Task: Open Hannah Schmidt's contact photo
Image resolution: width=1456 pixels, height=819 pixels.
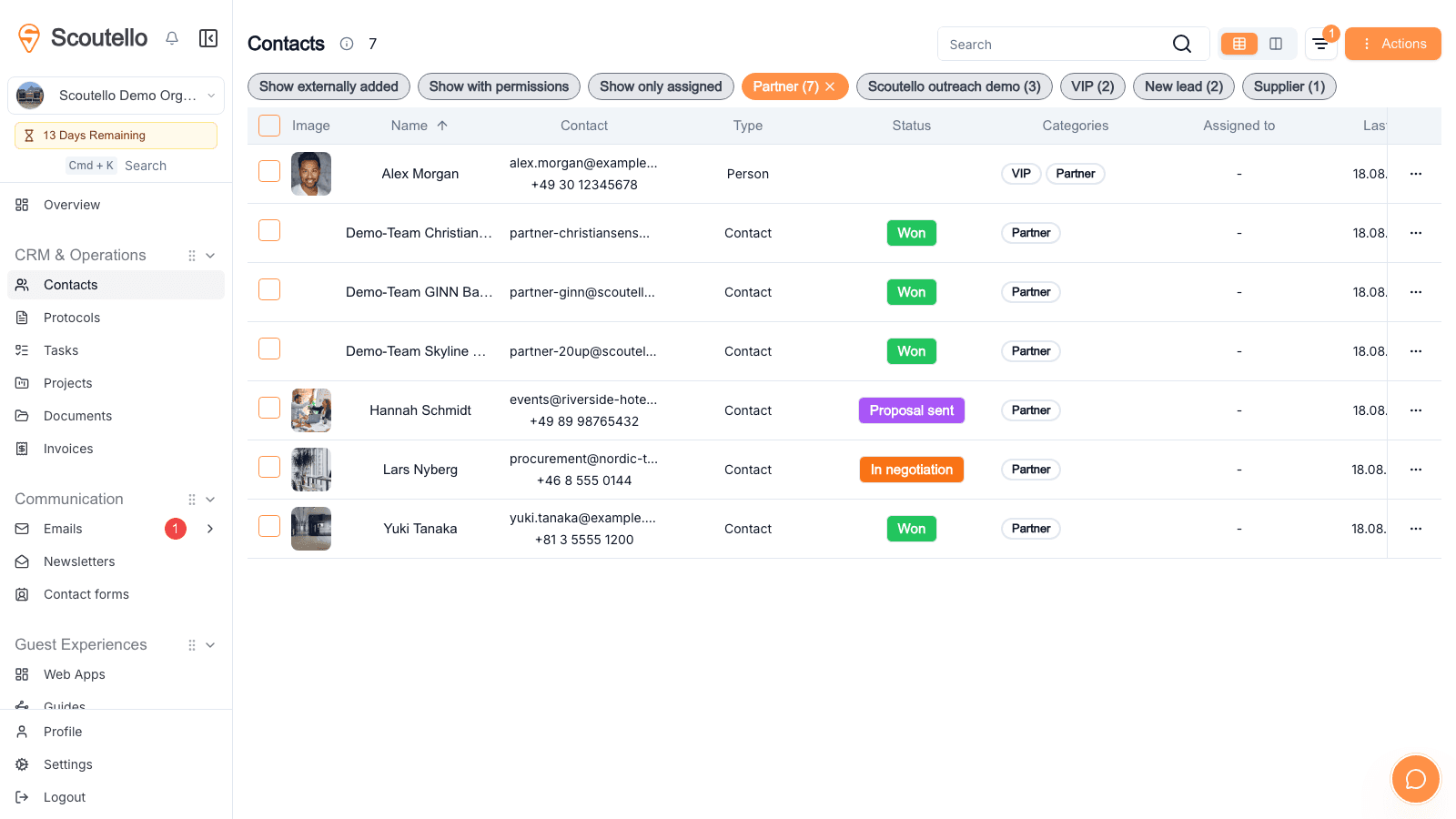Action: coord(311,410)
